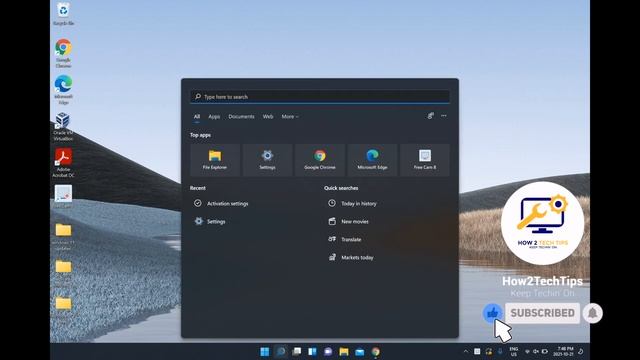Open the clock and date flyout
The image size is (640, 360).
tap(563, 351)
